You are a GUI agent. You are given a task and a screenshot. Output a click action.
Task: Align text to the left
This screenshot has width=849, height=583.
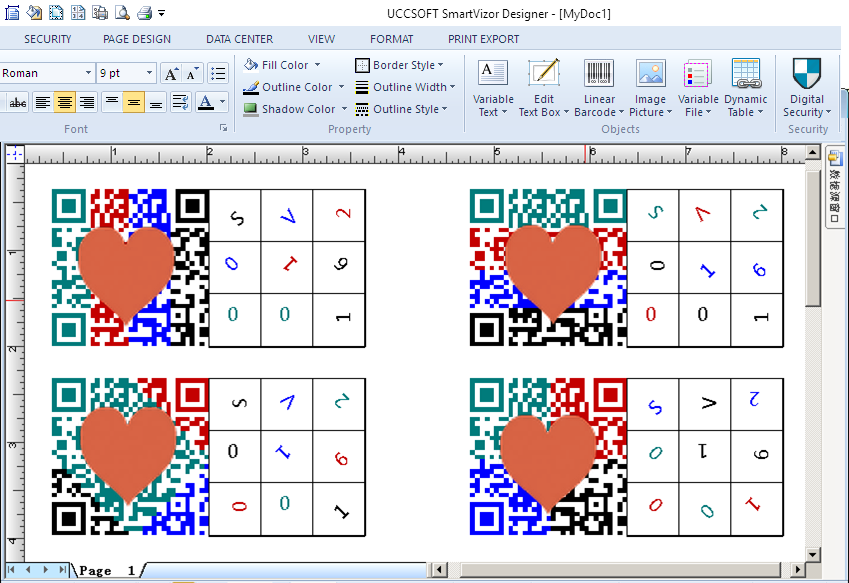(43, 102)
